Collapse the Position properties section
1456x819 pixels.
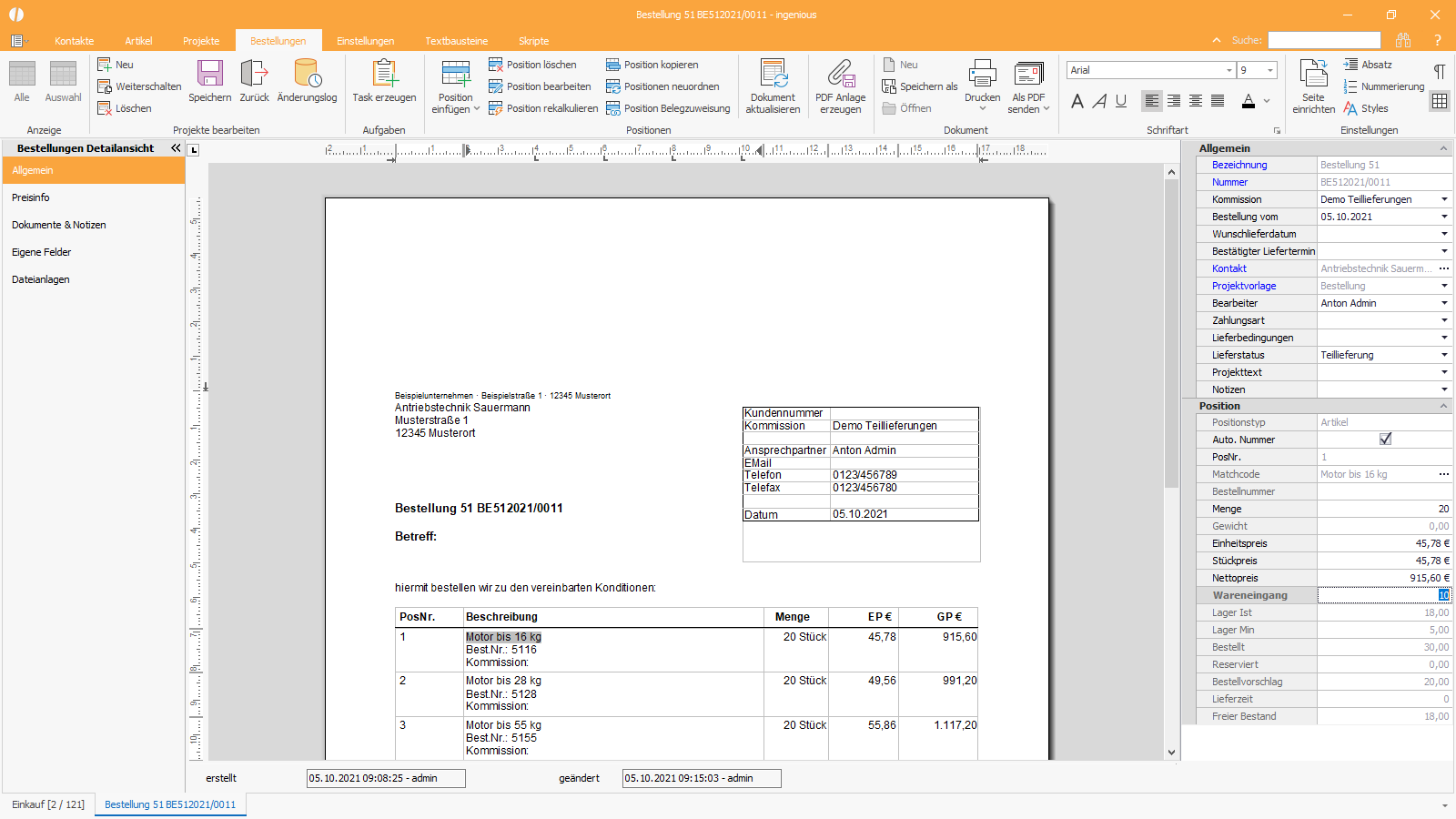1443,406
